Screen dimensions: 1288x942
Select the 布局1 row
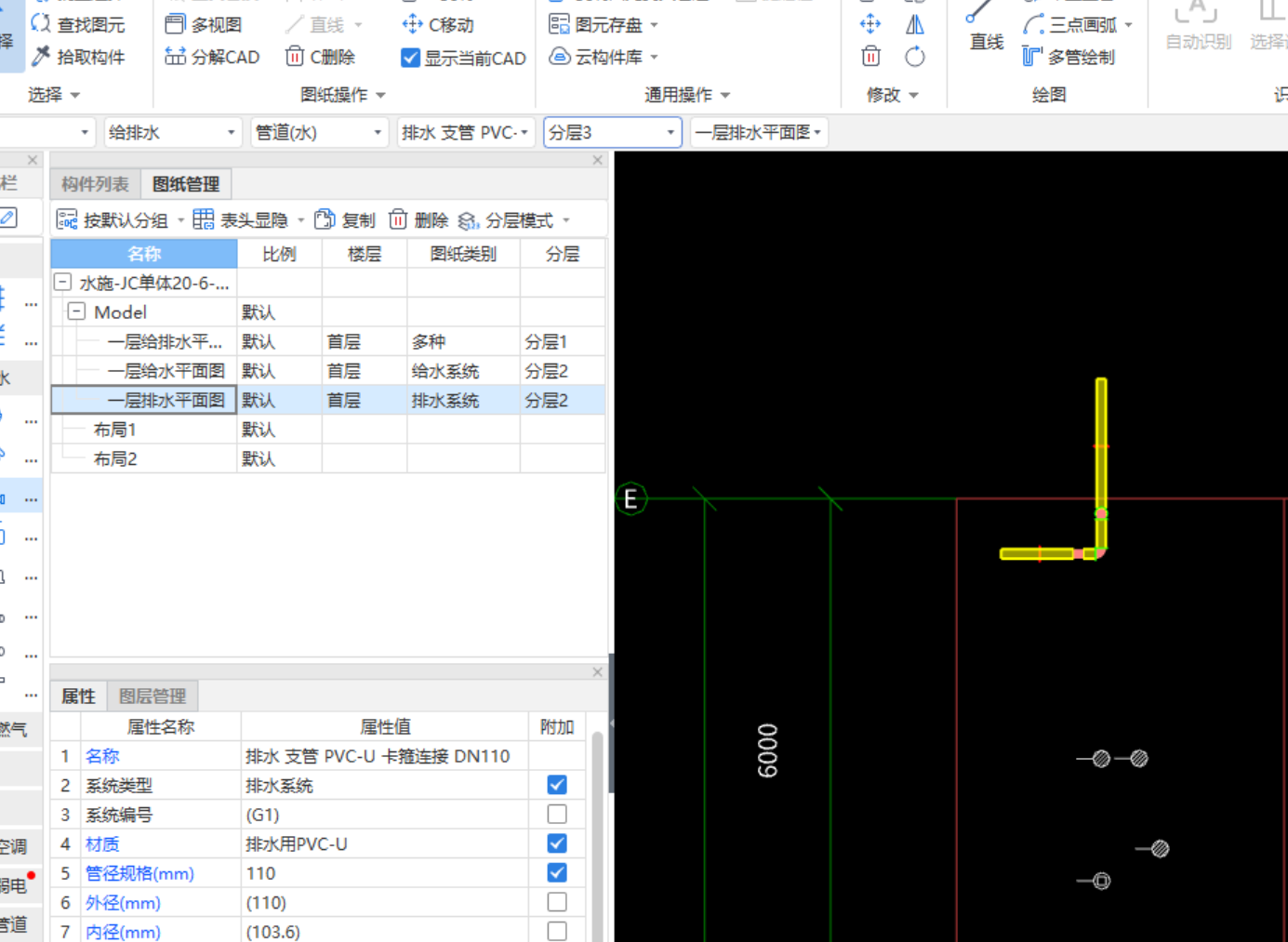pyautogui.click(x=328, y=430)
